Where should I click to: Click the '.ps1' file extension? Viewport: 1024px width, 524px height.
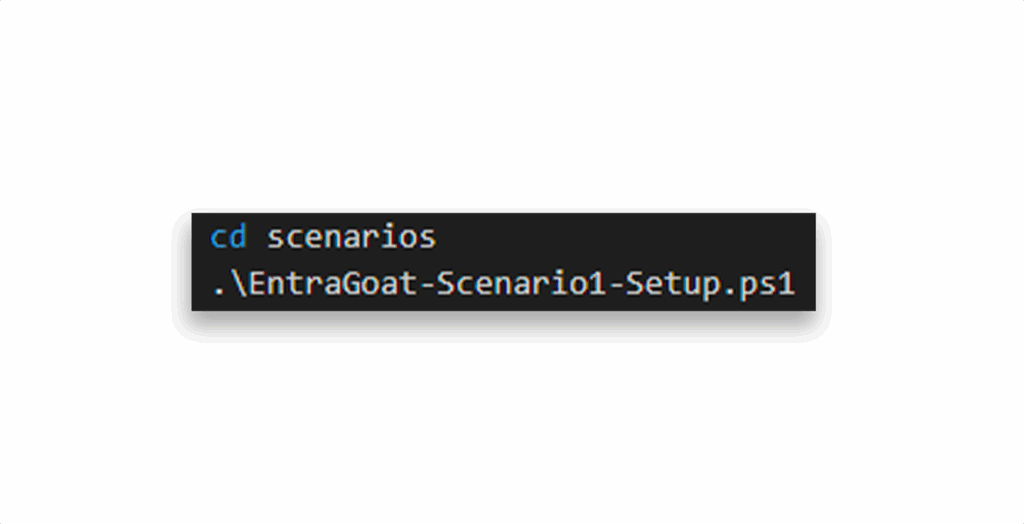[x=758, y=286]
